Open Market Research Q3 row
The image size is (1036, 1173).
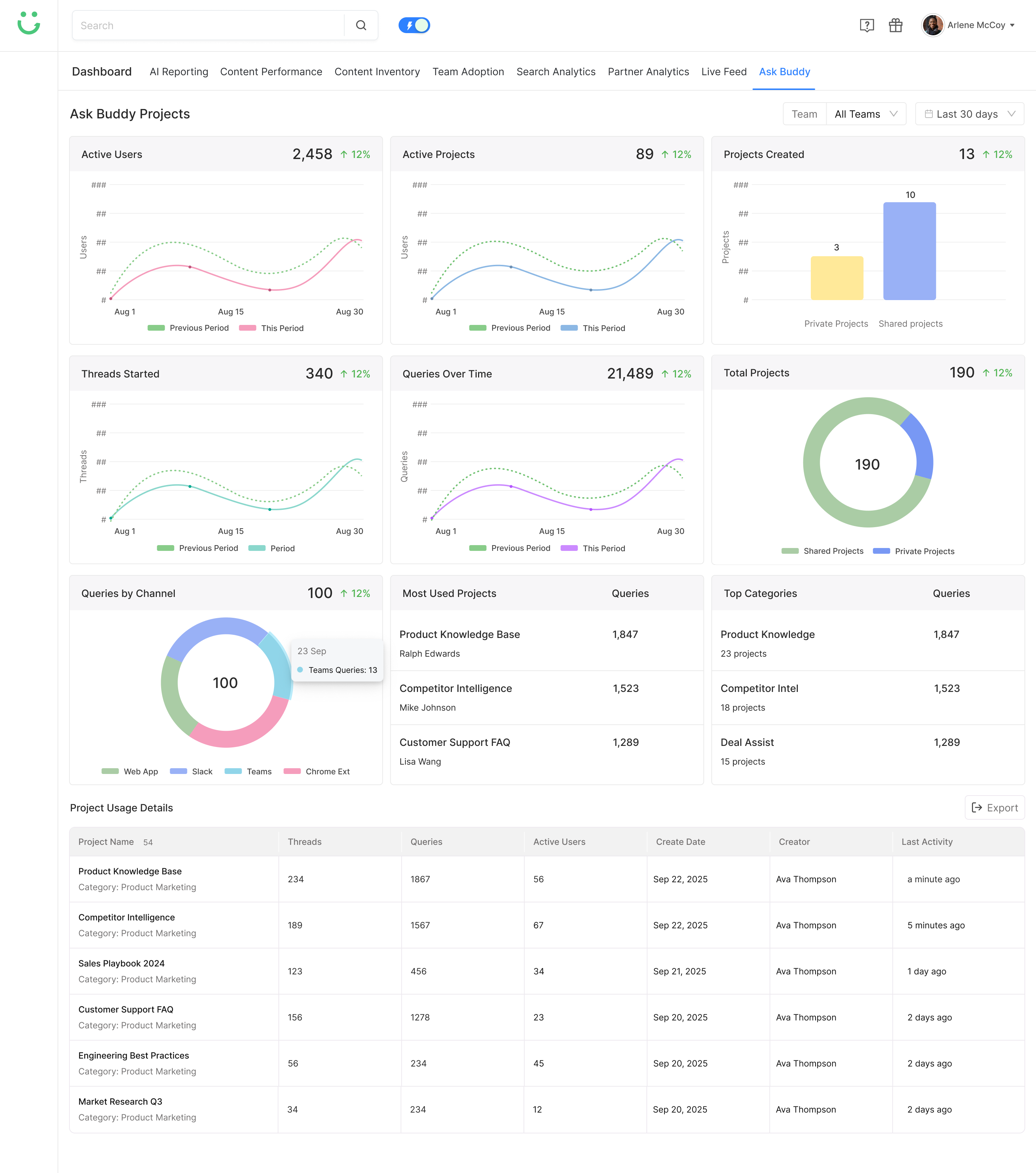click(x=547, y=1109)
